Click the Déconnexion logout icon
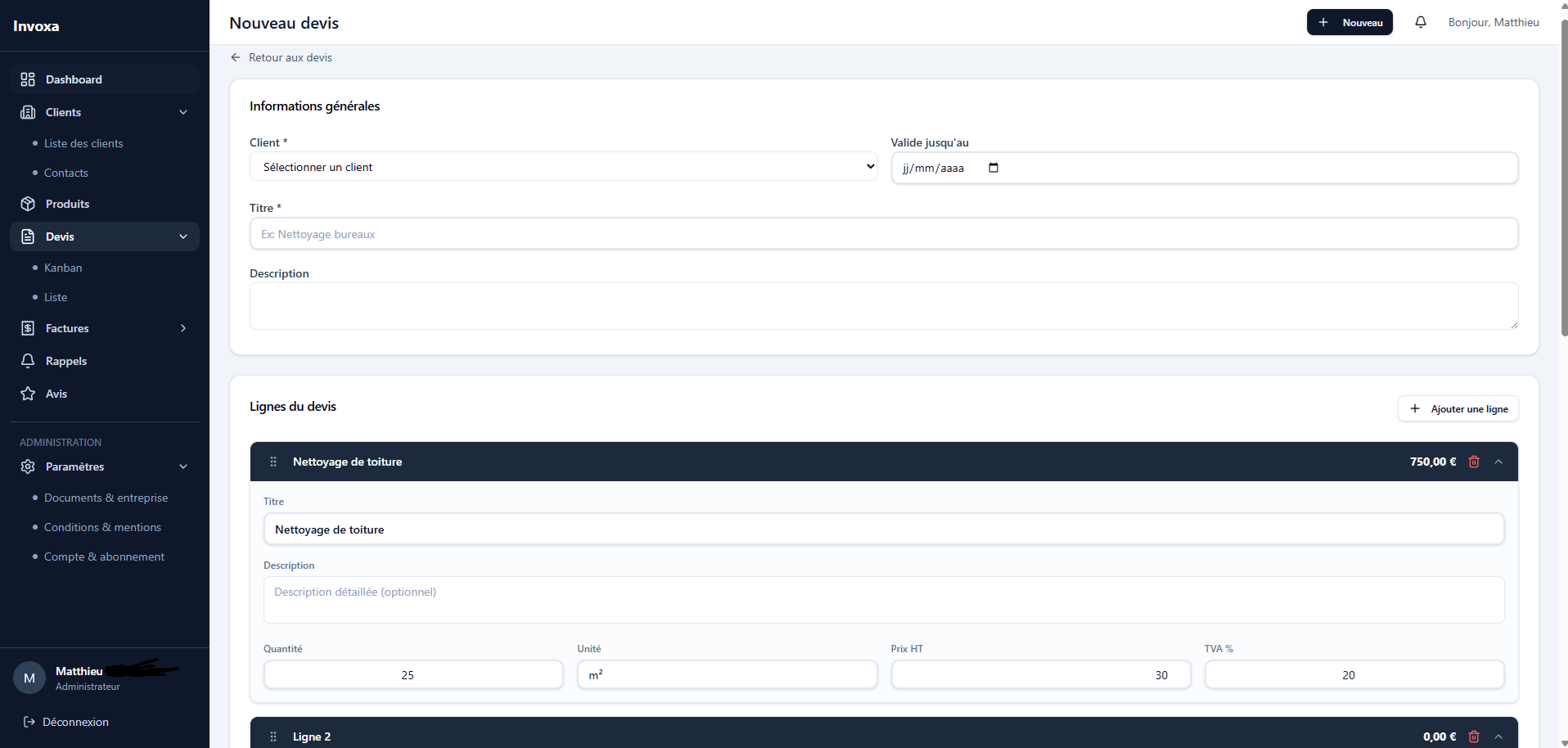Image resolution: width=1568 pixels, height=748 pixels. click(x=29, y=722)
